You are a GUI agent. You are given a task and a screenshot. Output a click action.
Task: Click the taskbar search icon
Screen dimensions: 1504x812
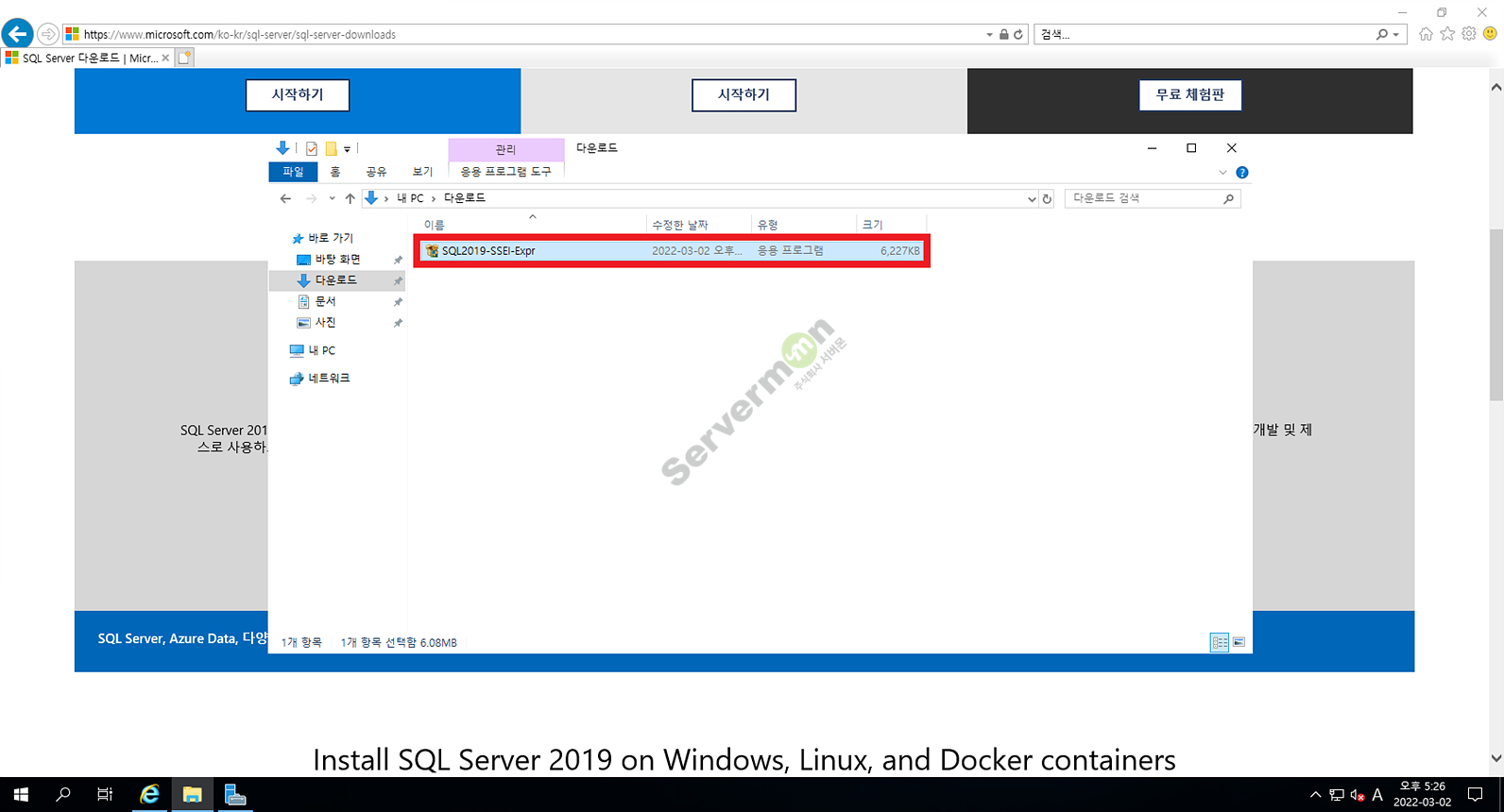(x=63, y=795)
